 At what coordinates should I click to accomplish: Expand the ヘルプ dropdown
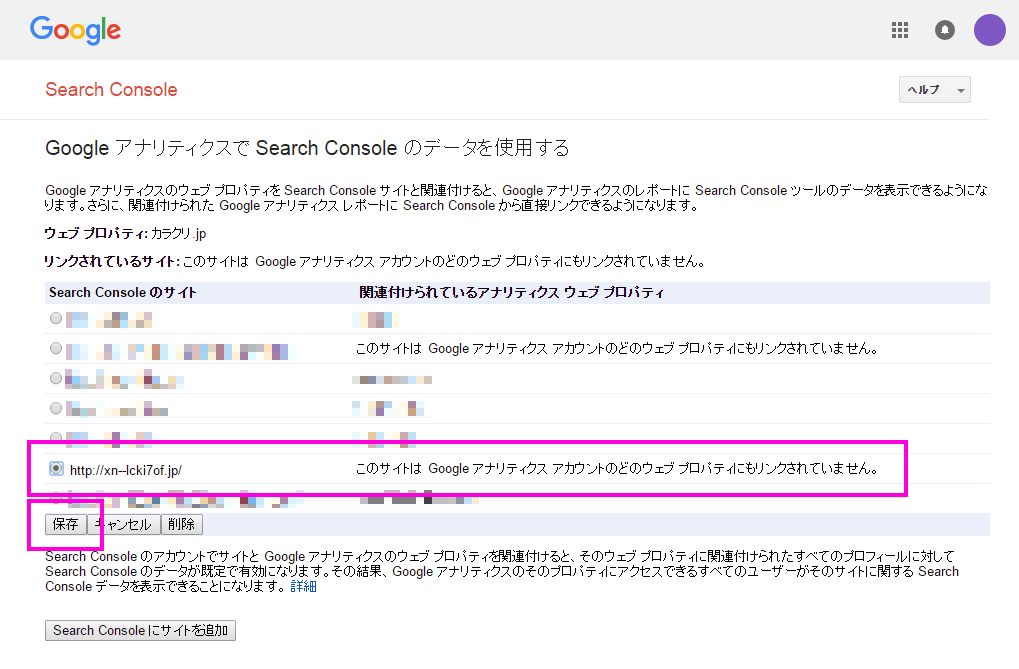935,90
